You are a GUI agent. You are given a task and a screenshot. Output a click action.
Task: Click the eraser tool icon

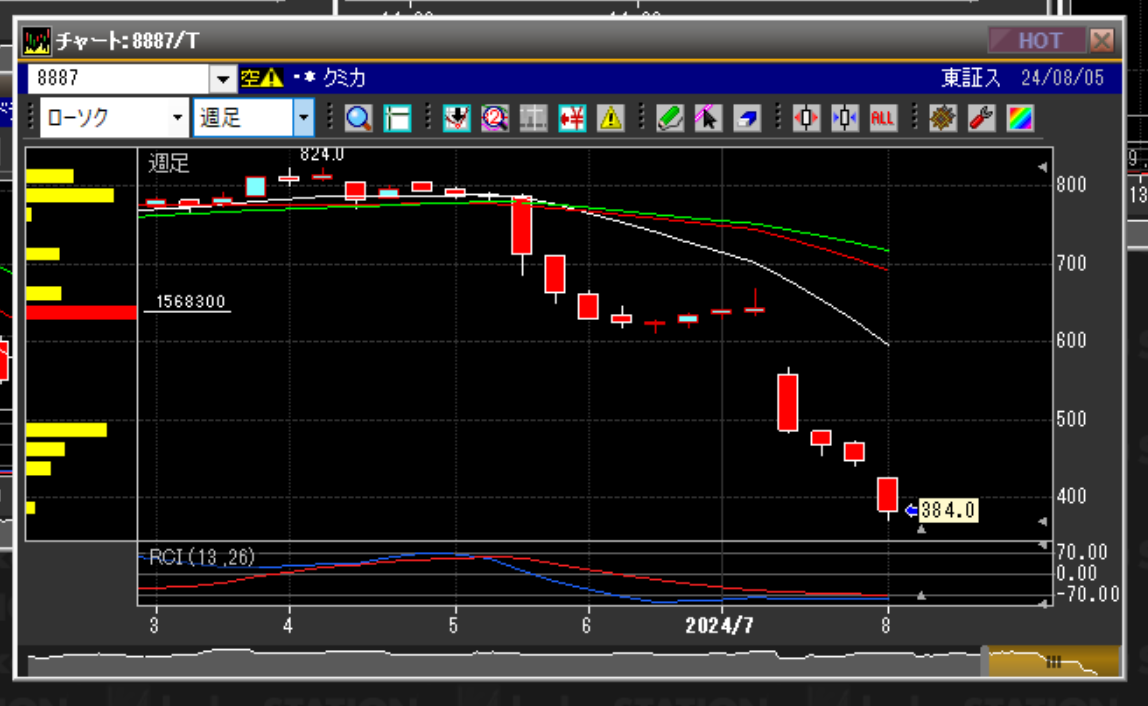[746, 118]
